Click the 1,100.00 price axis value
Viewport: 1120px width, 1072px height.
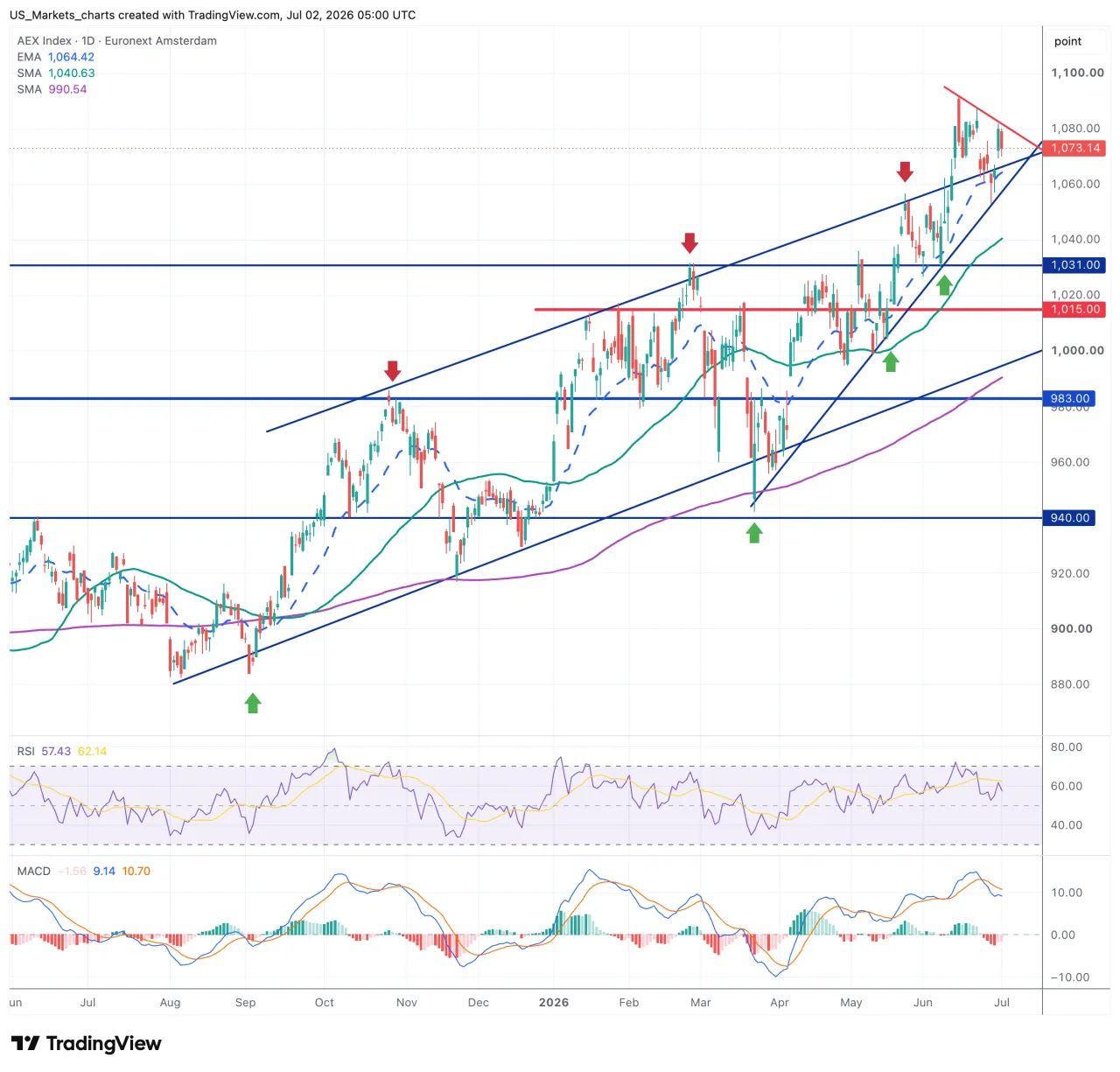(x=1077, y=73)
